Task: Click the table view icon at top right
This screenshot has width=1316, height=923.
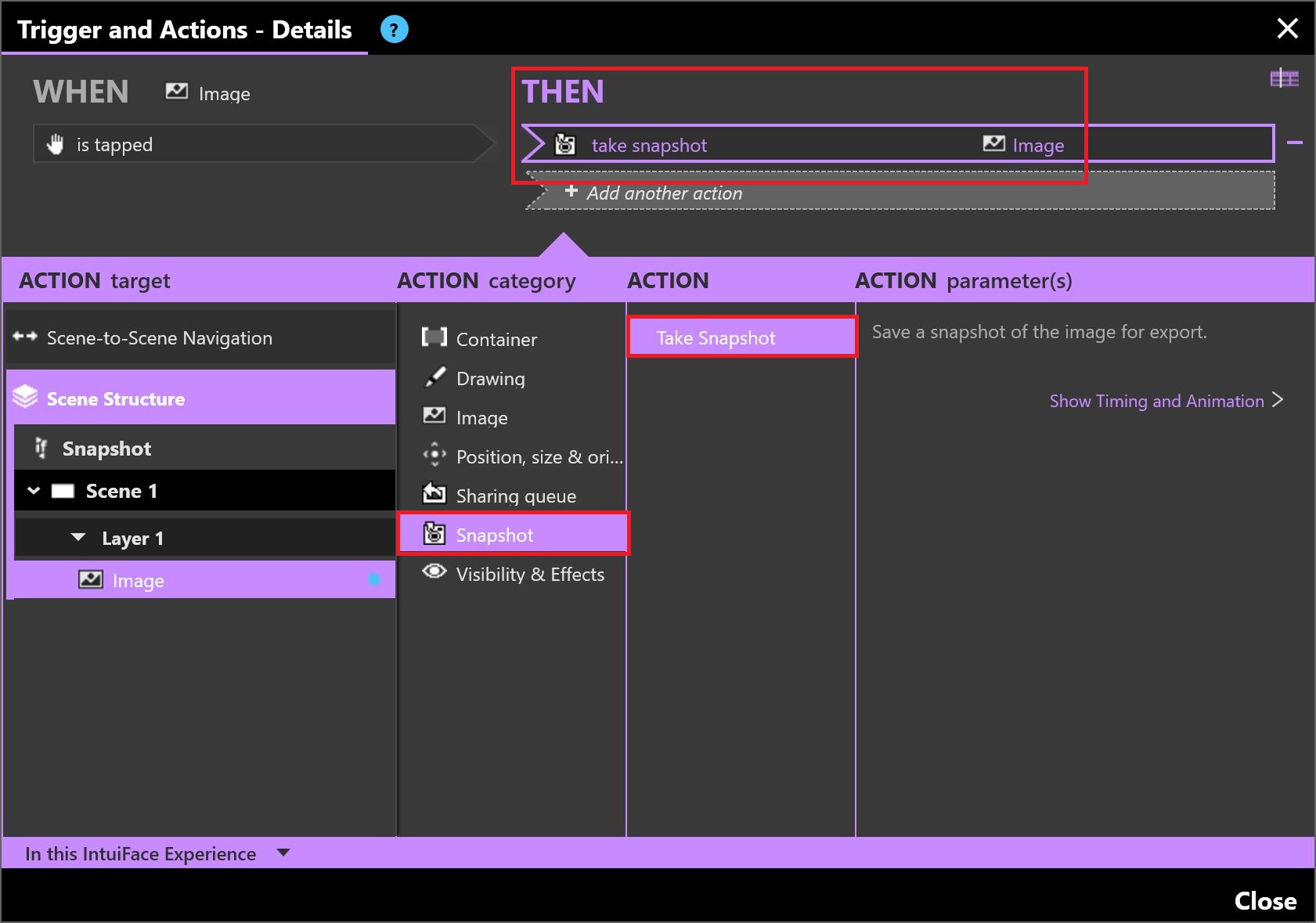Action: tap(1284, 78)
